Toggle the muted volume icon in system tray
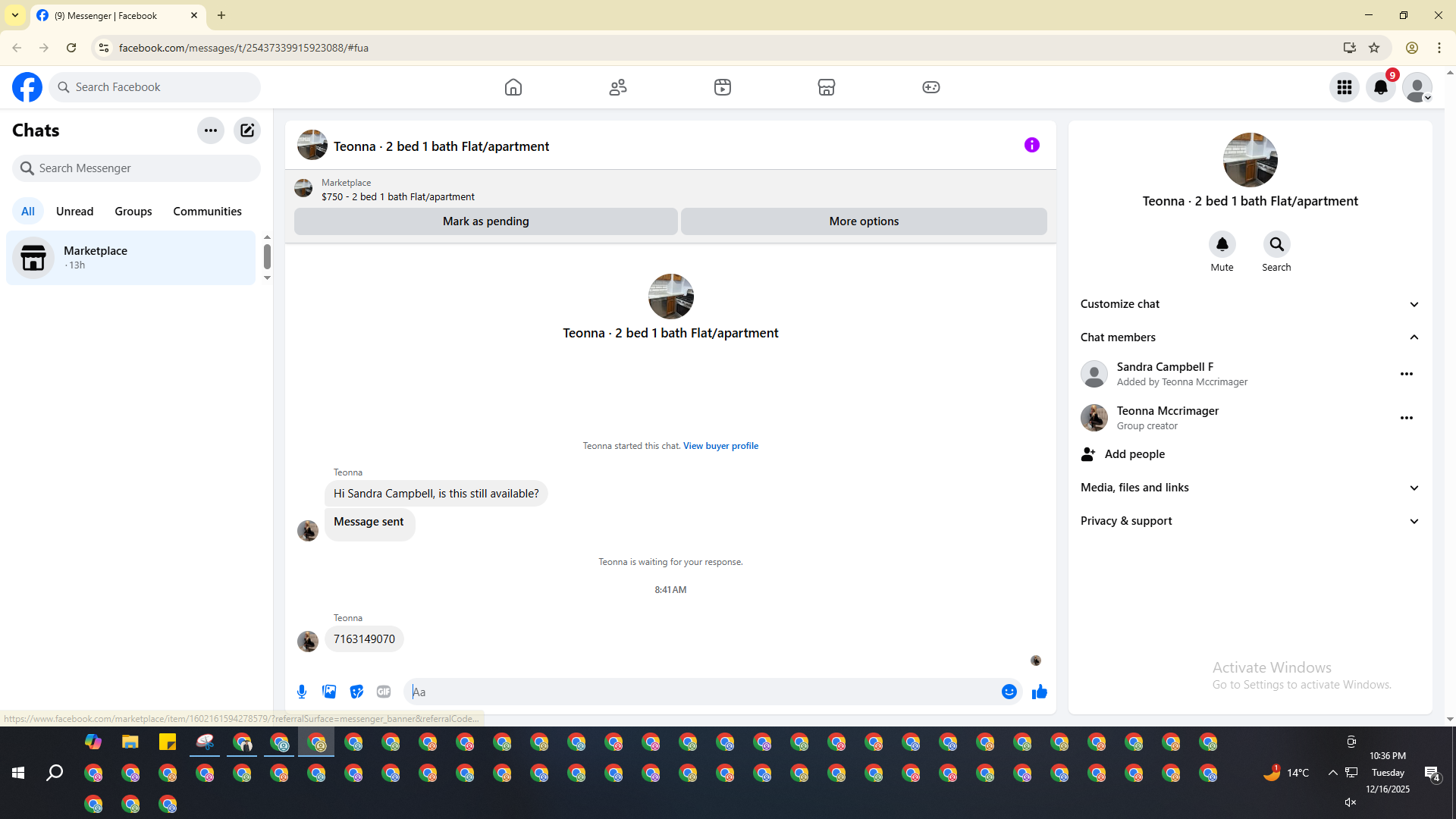 [1351, 802]
